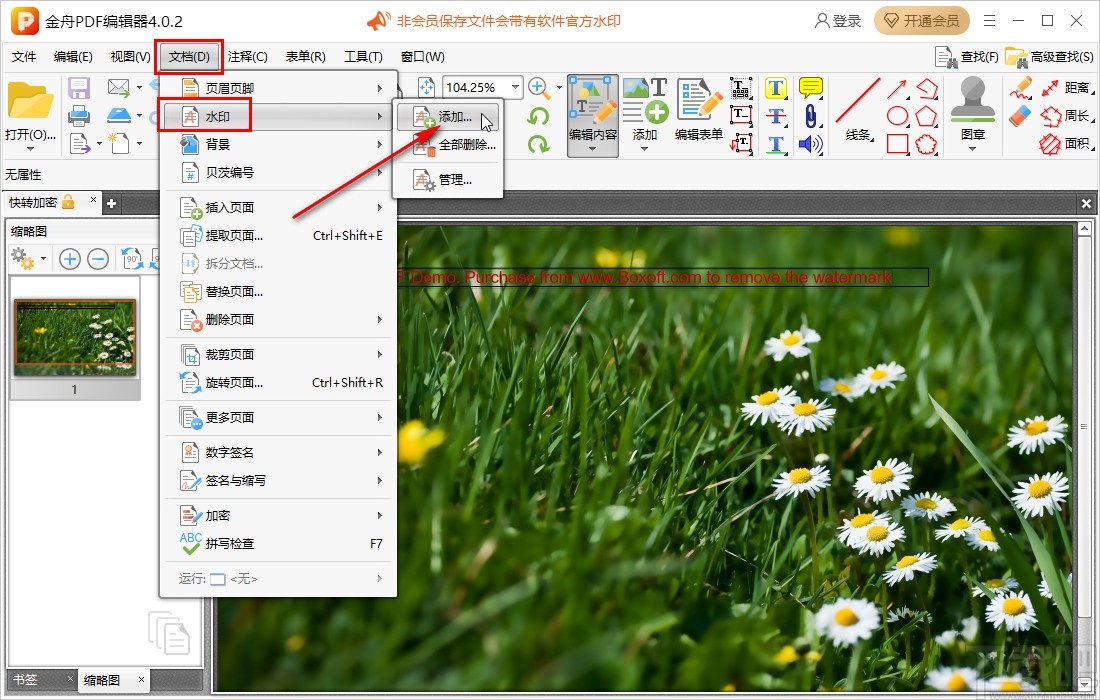Click the Advanced Find(S) button
1100x700 pixels.
coord(1049,57)
